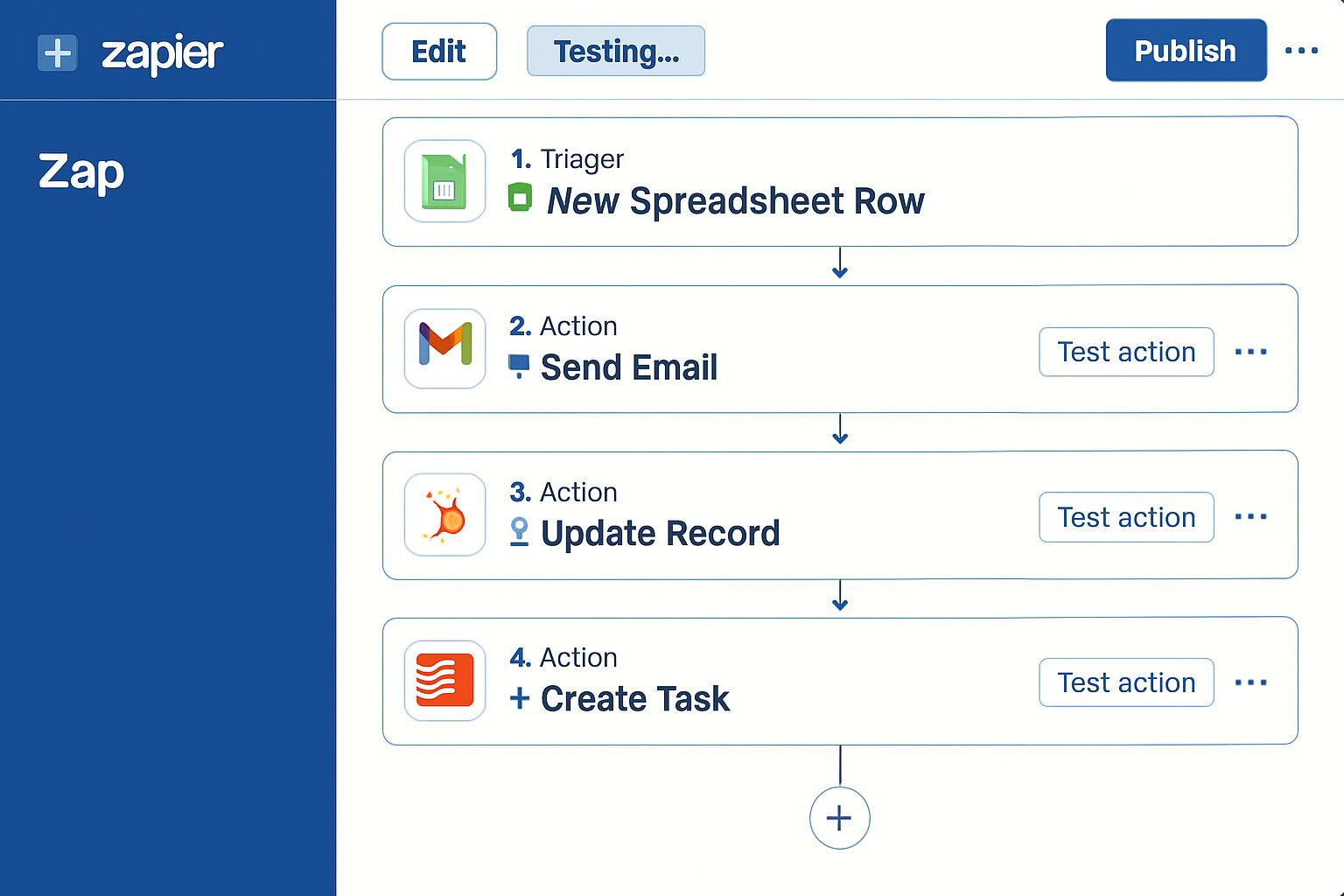This screenshot has height=896, width=1344.
Task: Click the pin icon beside Update Record
Action: click(519, 532)
